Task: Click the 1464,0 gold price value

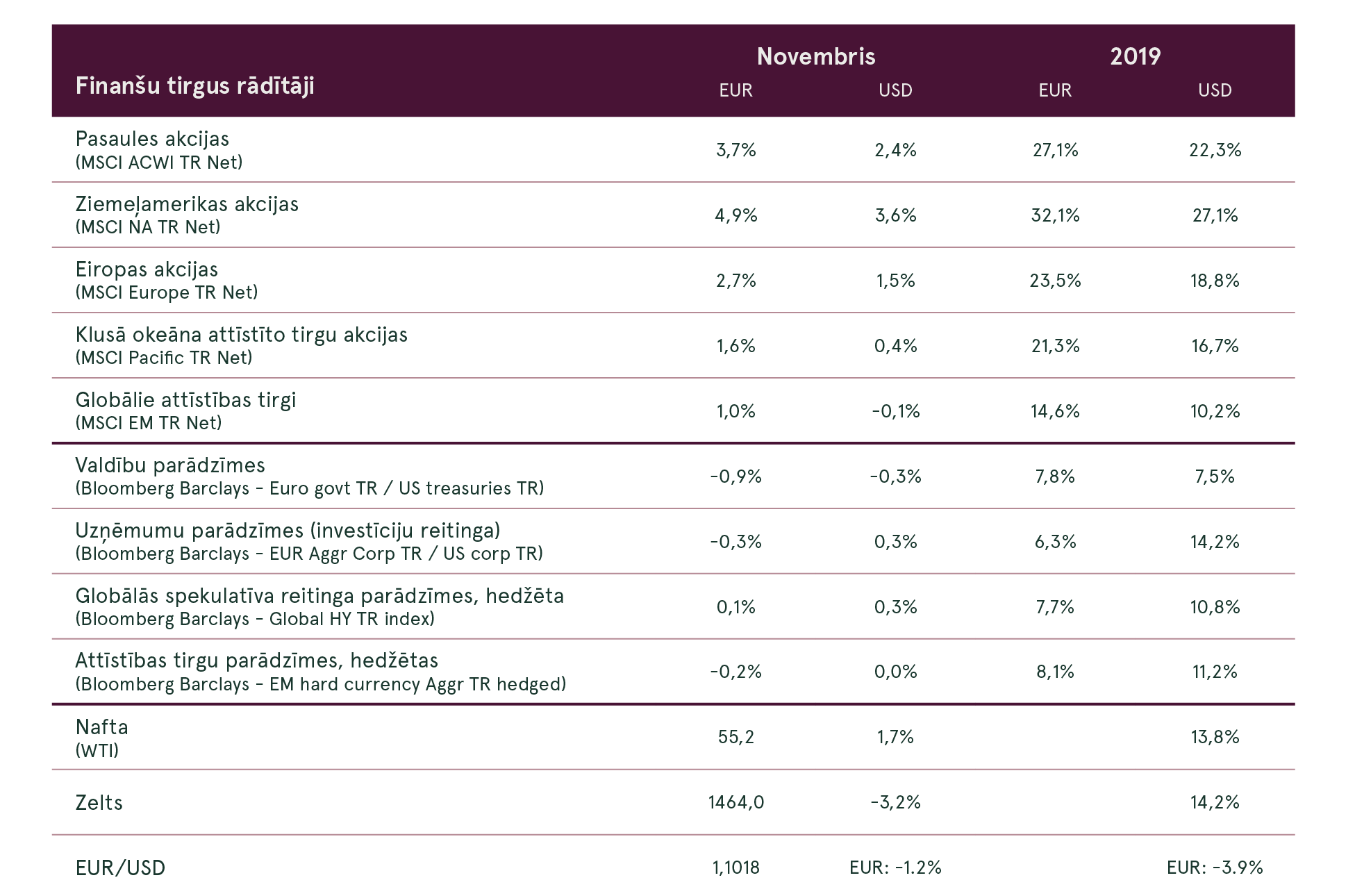Action: click(x=736, y=802)
